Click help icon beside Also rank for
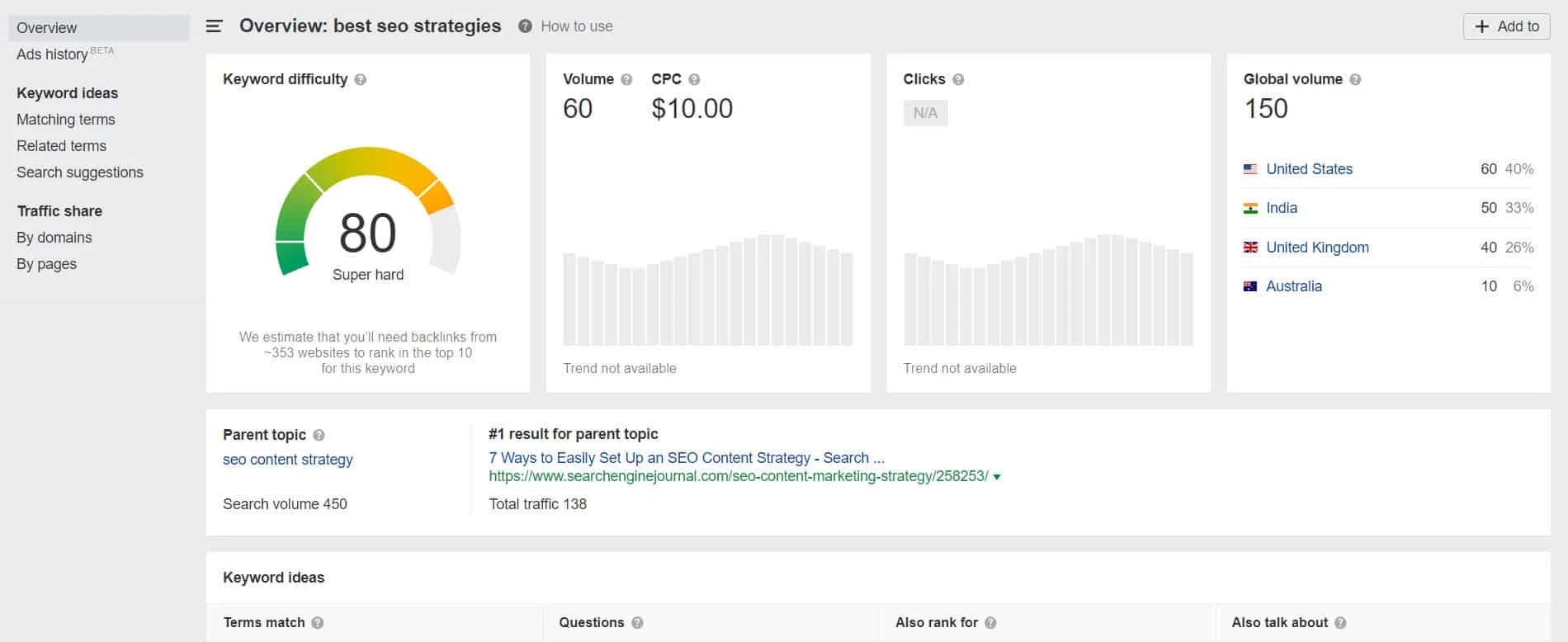 pos(990,623)
